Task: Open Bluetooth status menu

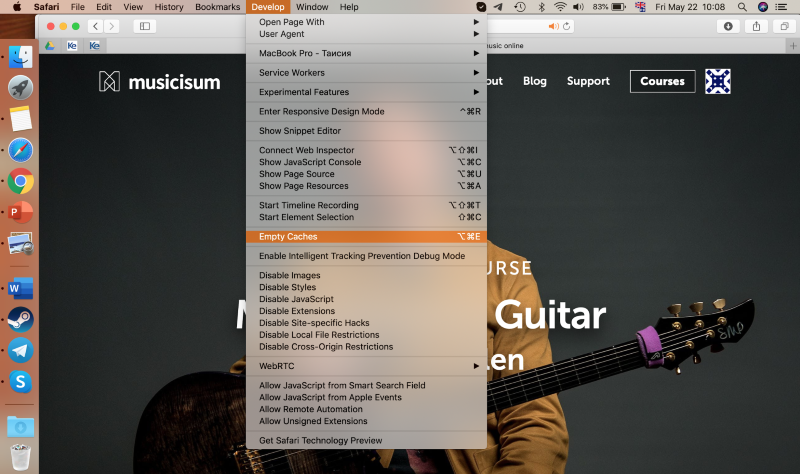Action: [x=542, y=7]
